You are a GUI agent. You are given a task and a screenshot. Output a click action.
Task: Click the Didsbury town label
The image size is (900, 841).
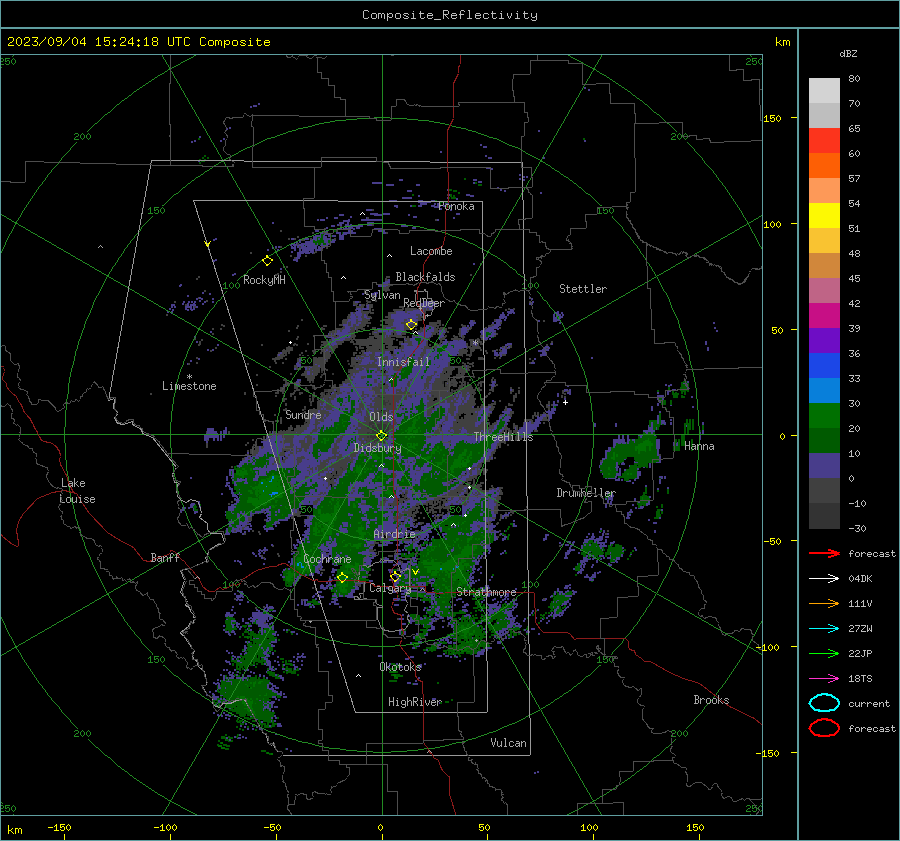click(377, 448)
